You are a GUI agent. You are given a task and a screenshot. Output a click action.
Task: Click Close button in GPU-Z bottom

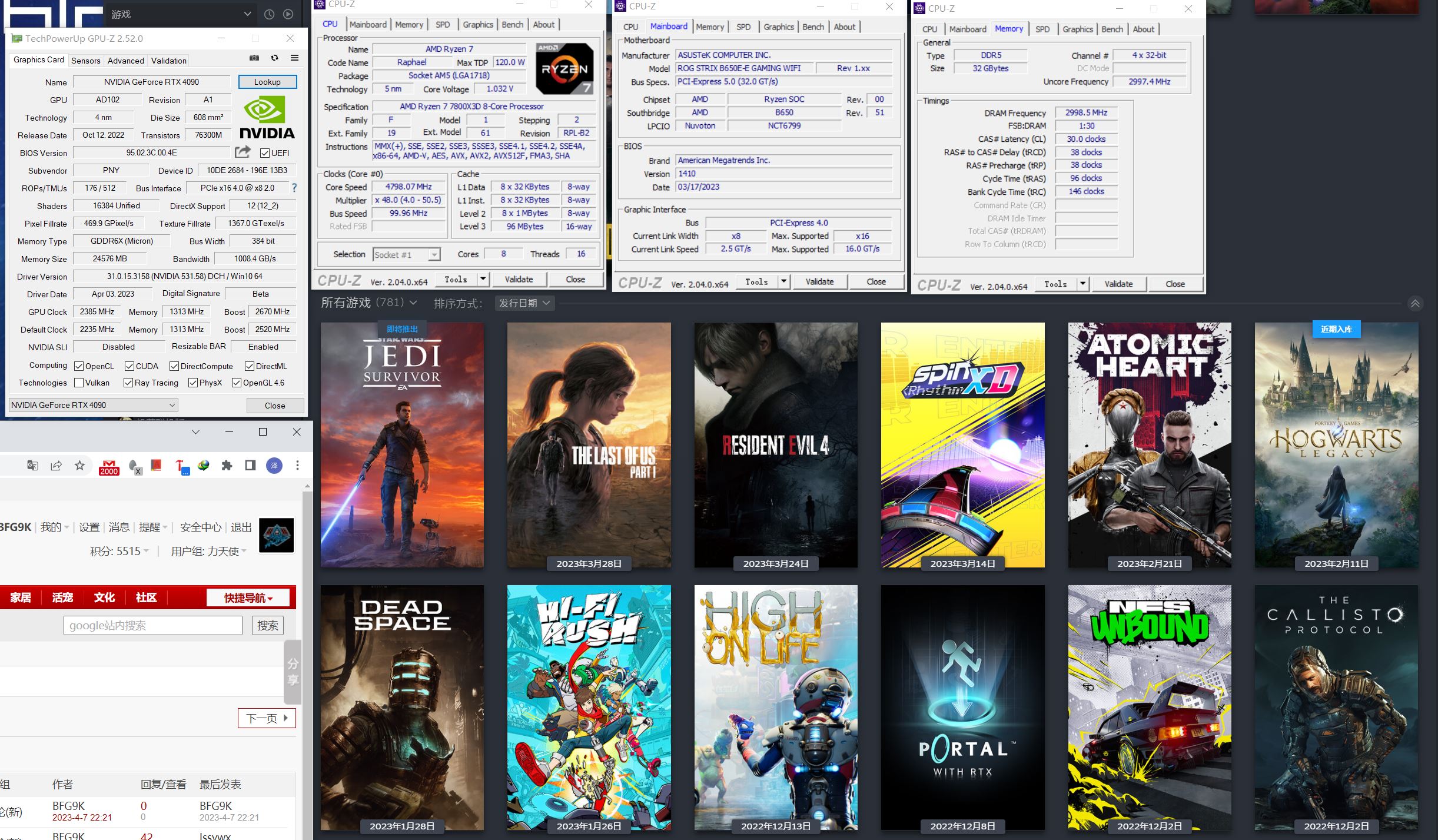tap(275, 405)
